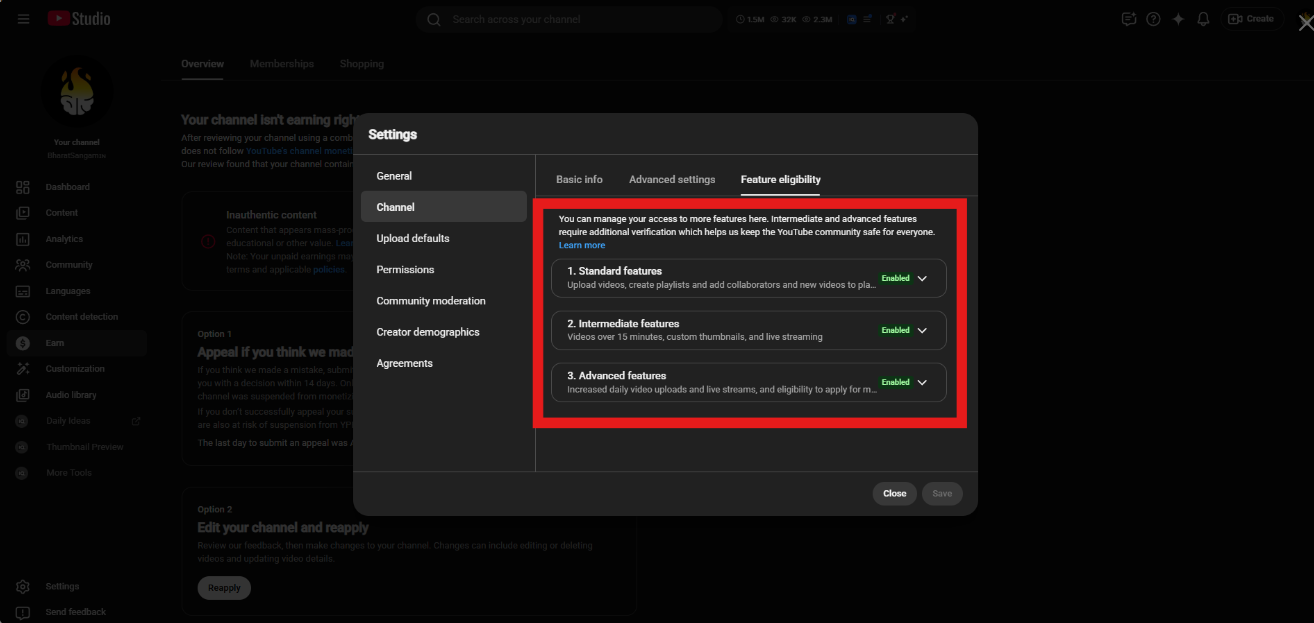
Task: Click the '1. Standard features' heading
Action: [x=614, y=271]
